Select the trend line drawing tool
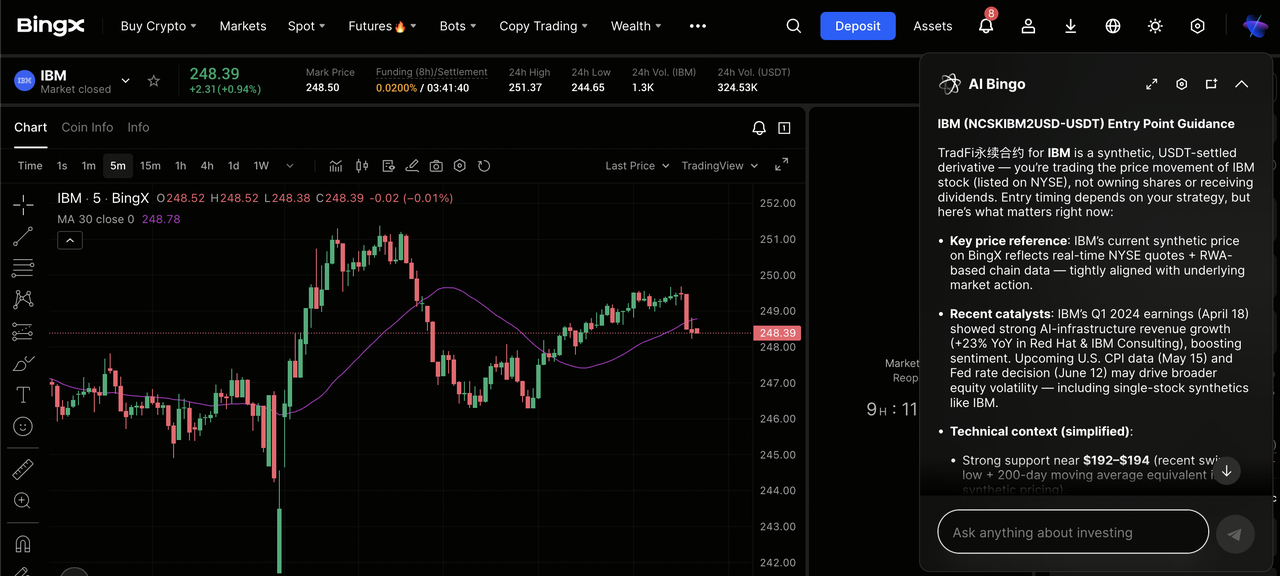Viewport: 1280px width, 576px height. click(23, 237)
